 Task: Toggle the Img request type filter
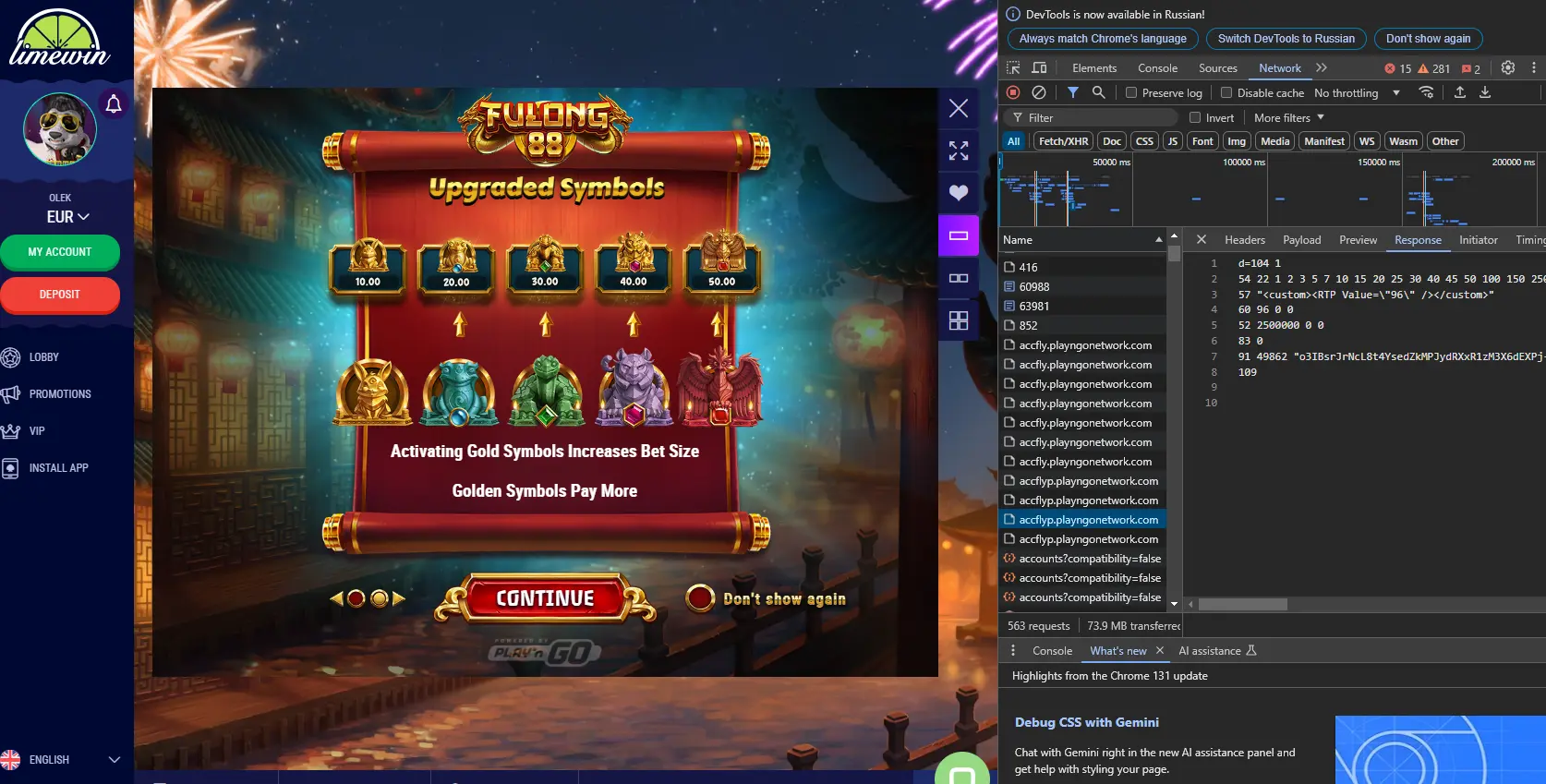click(1237, 141)
